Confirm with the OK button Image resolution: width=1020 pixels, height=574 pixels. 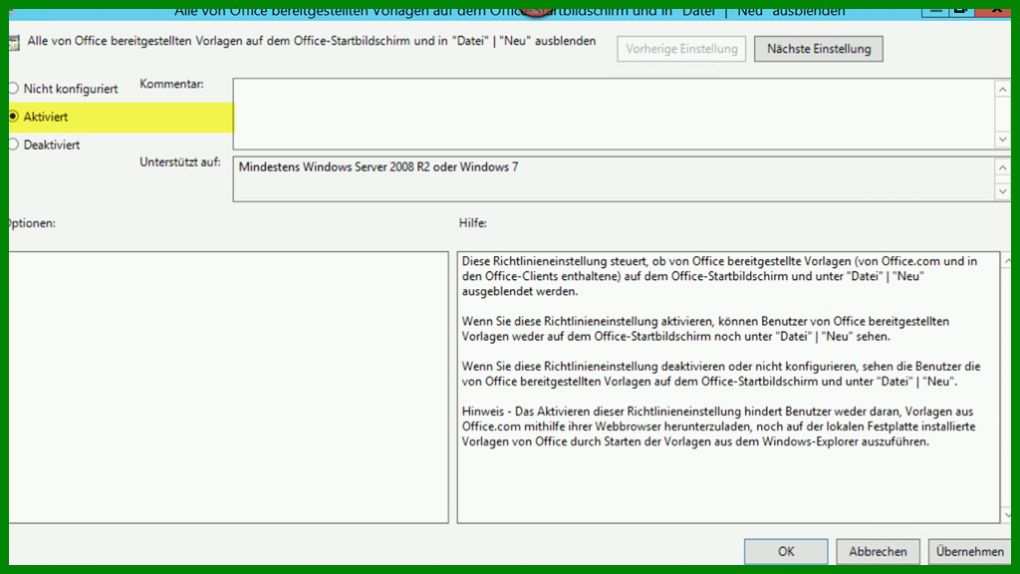(x=786, y=551)
